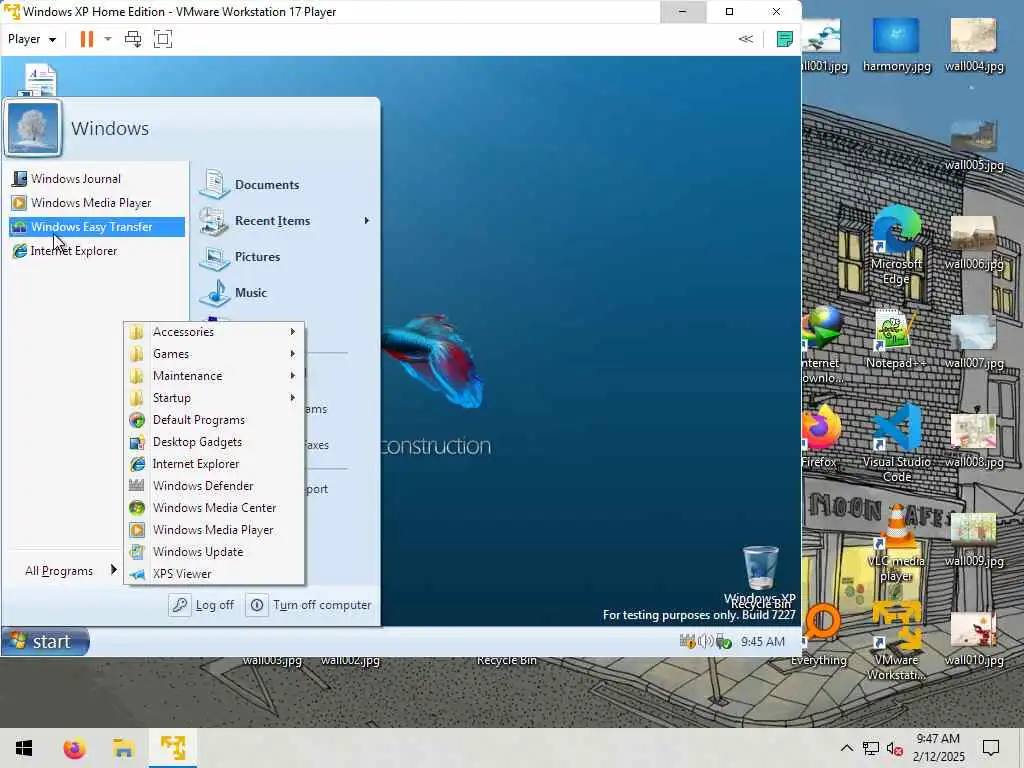Open Everything search shortcut
Screen dimensions: 1024x768
pyautogui.click(x=820, y=635)
